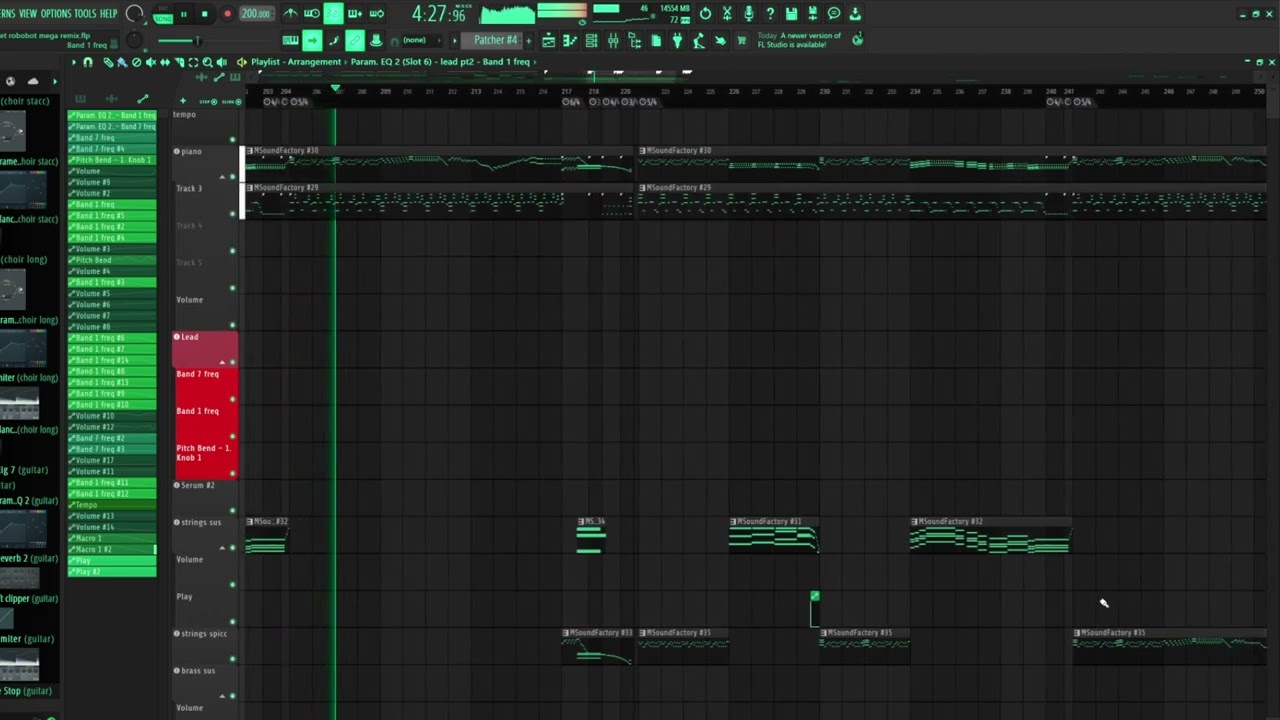Toggle step editing icon
This screenshot has height=720, width=1280.
point(334,40)
